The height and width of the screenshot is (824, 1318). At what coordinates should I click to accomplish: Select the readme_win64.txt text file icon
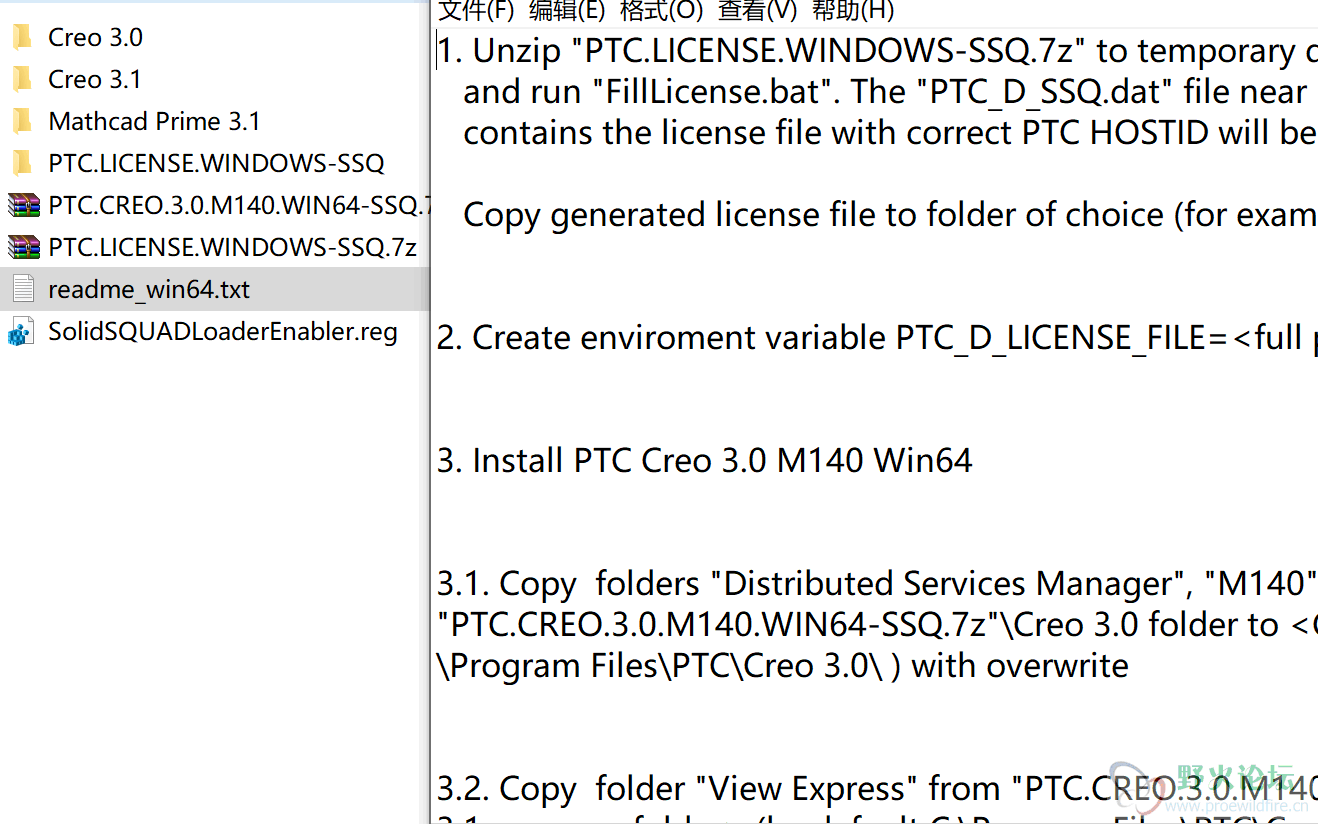coord(23,290)
